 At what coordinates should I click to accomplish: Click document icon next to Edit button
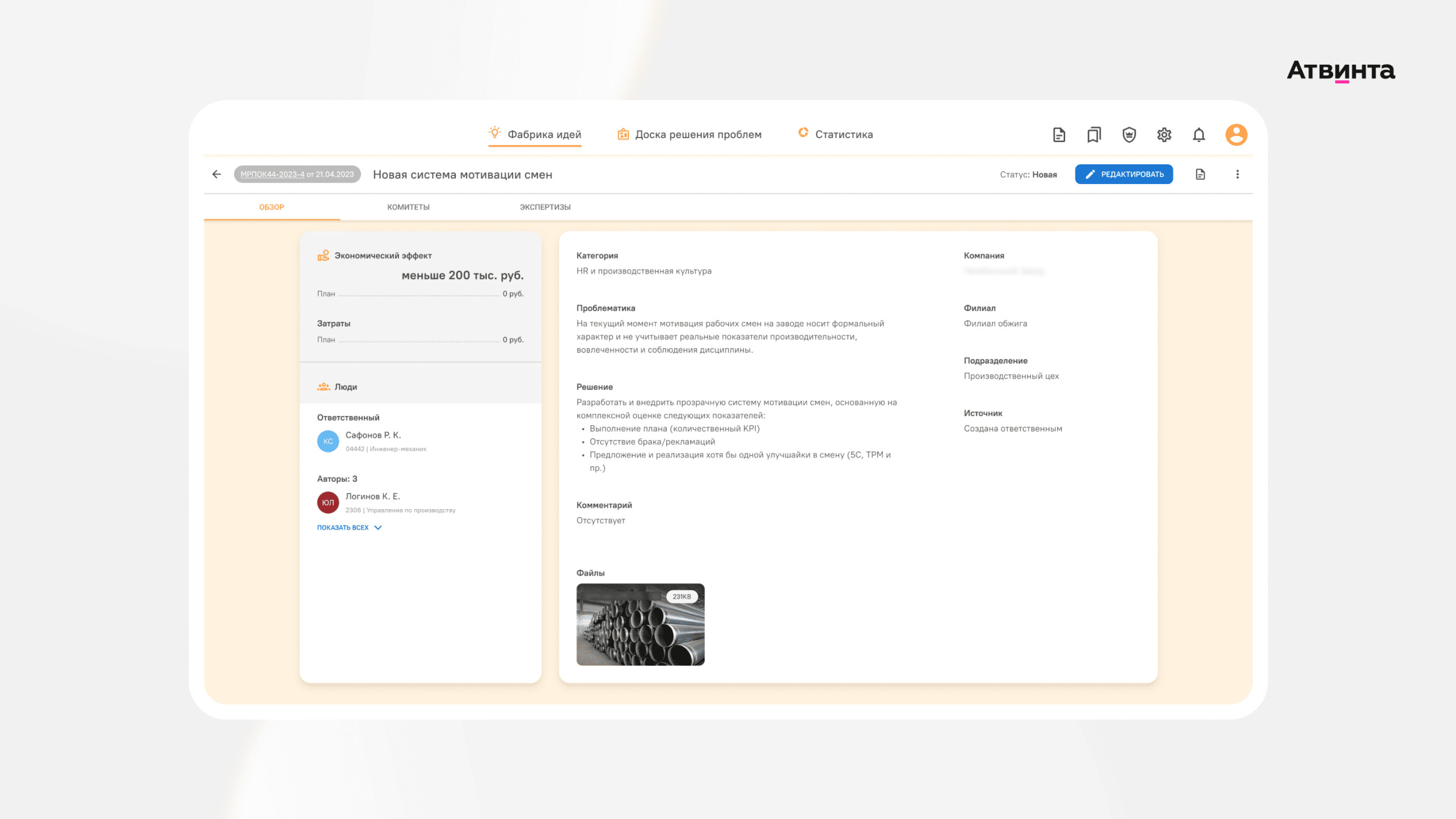(x=1200, y=174)
